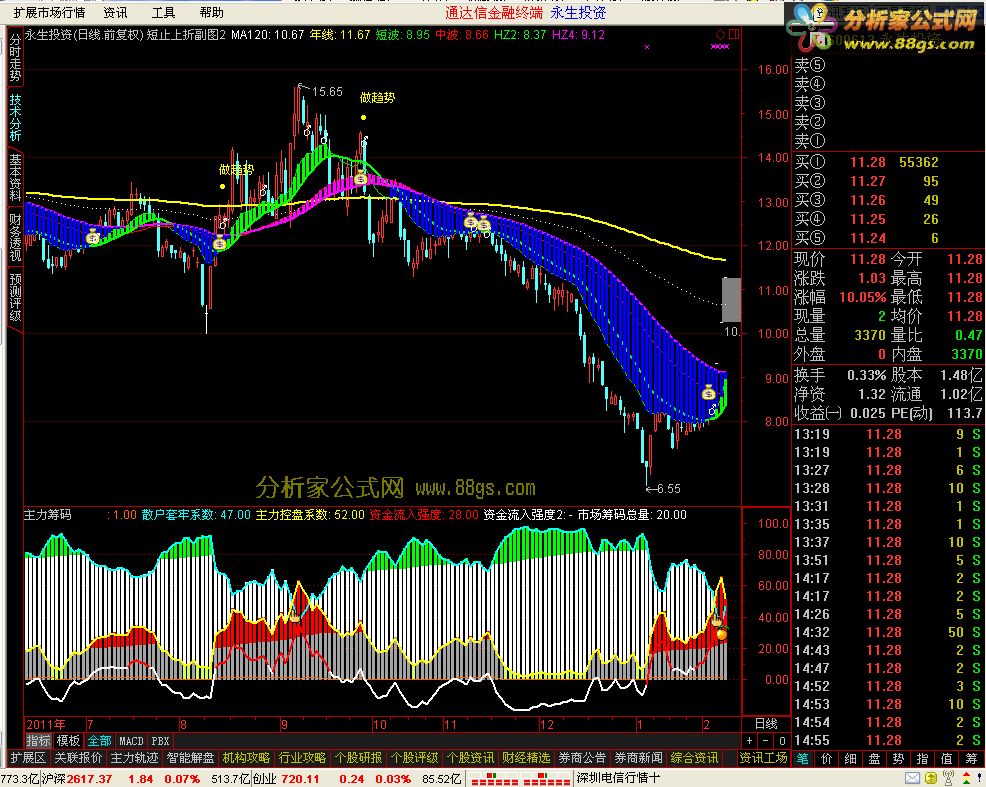986x787 pixels.
Task: Click the 0 reset button under 日线
Action: [x=782, y=740]
